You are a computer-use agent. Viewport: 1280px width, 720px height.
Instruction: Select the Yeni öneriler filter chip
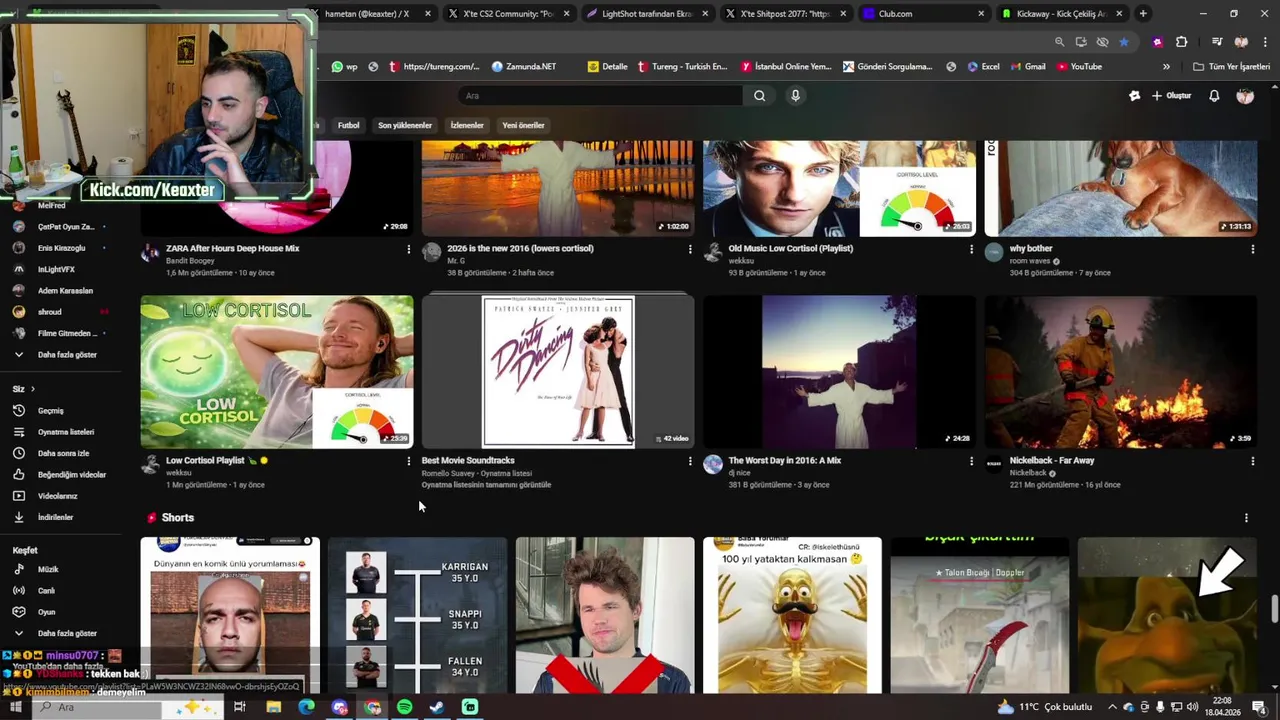tap(523, 126)
